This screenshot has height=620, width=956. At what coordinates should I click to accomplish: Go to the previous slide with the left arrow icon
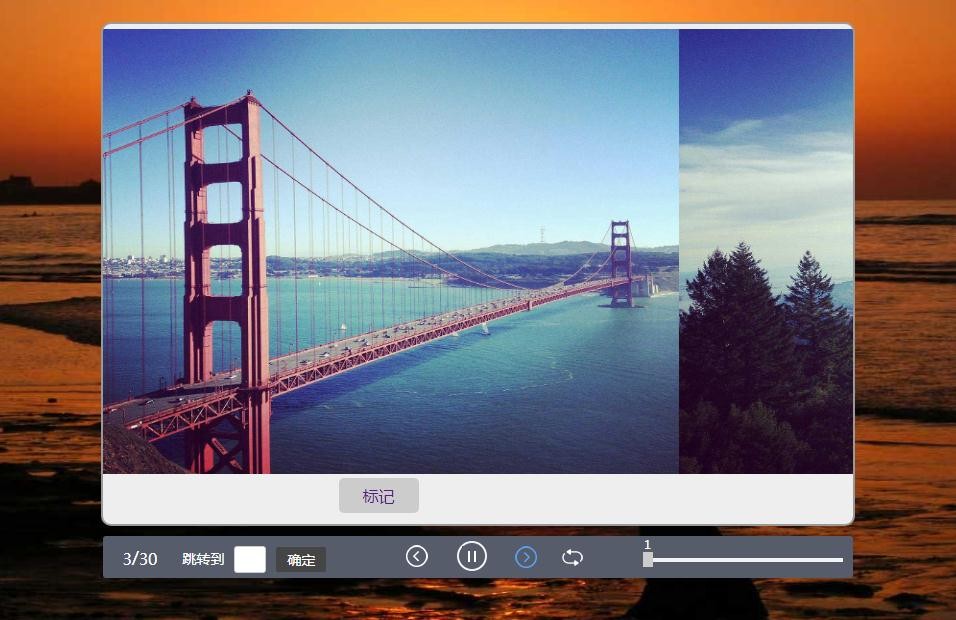tap(417, 557)
